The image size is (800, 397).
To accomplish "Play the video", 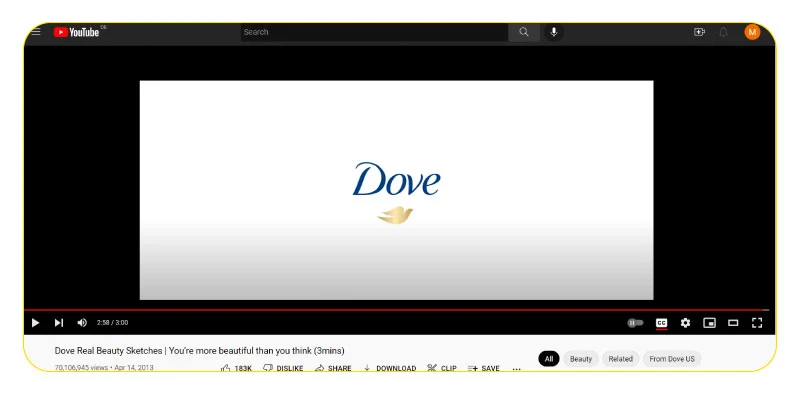I will [x=35, y=322].
